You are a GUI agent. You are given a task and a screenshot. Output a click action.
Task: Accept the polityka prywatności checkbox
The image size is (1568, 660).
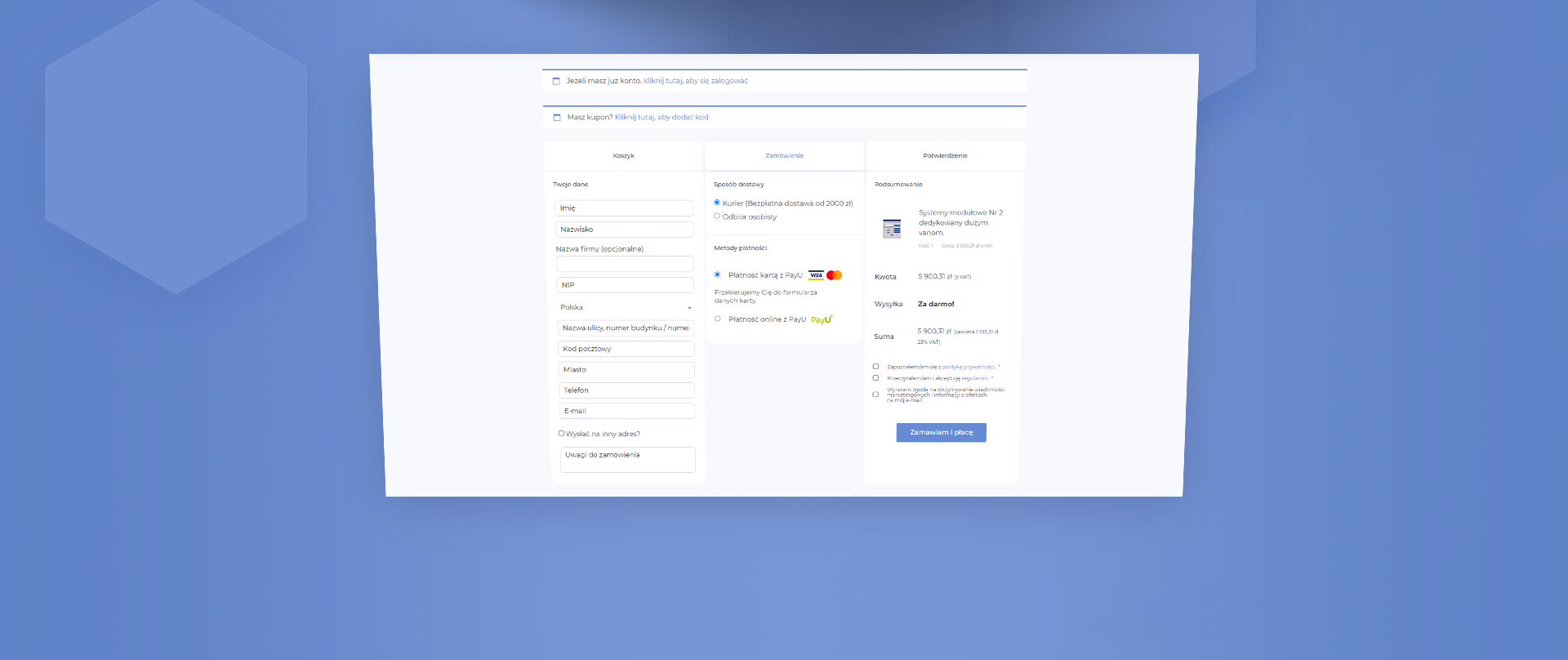coord(875,367)
